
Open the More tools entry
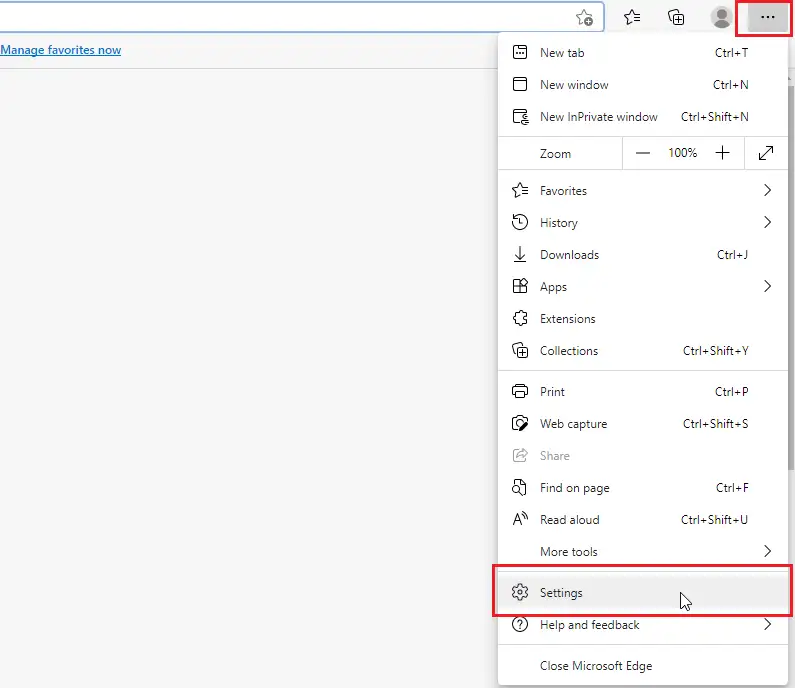642,552
